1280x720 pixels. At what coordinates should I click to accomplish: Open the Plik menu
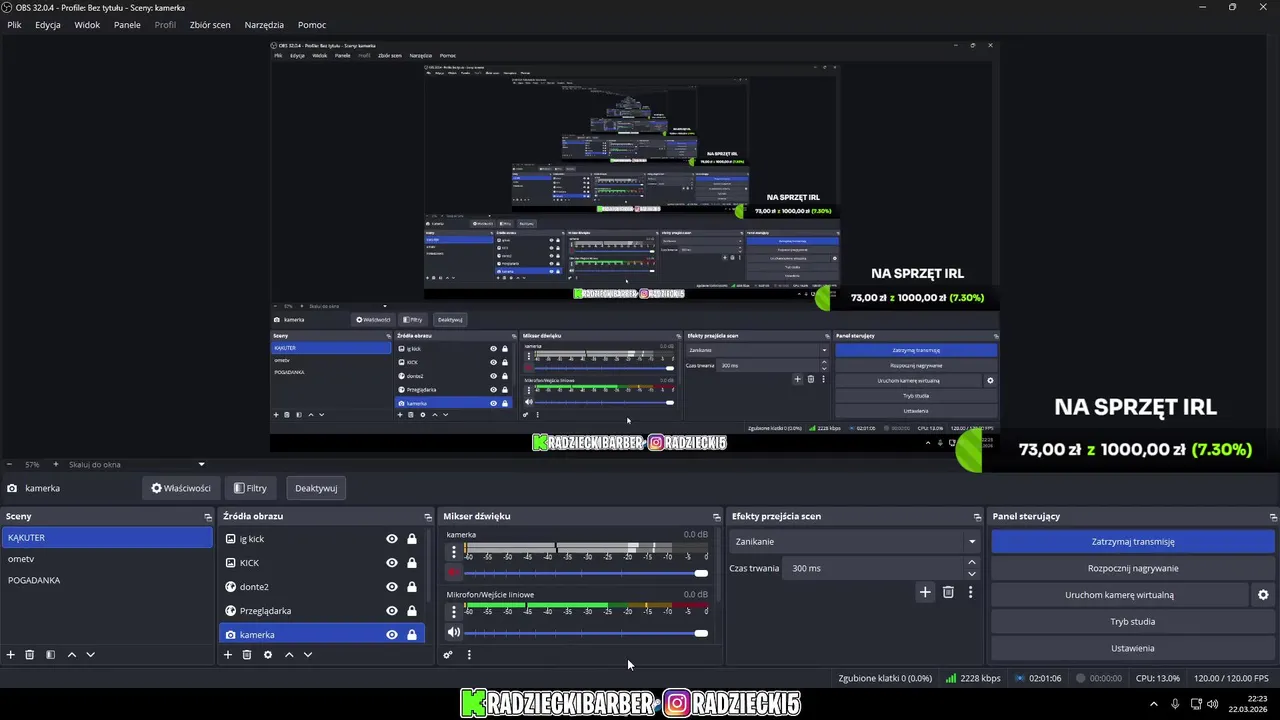point(14,25)
